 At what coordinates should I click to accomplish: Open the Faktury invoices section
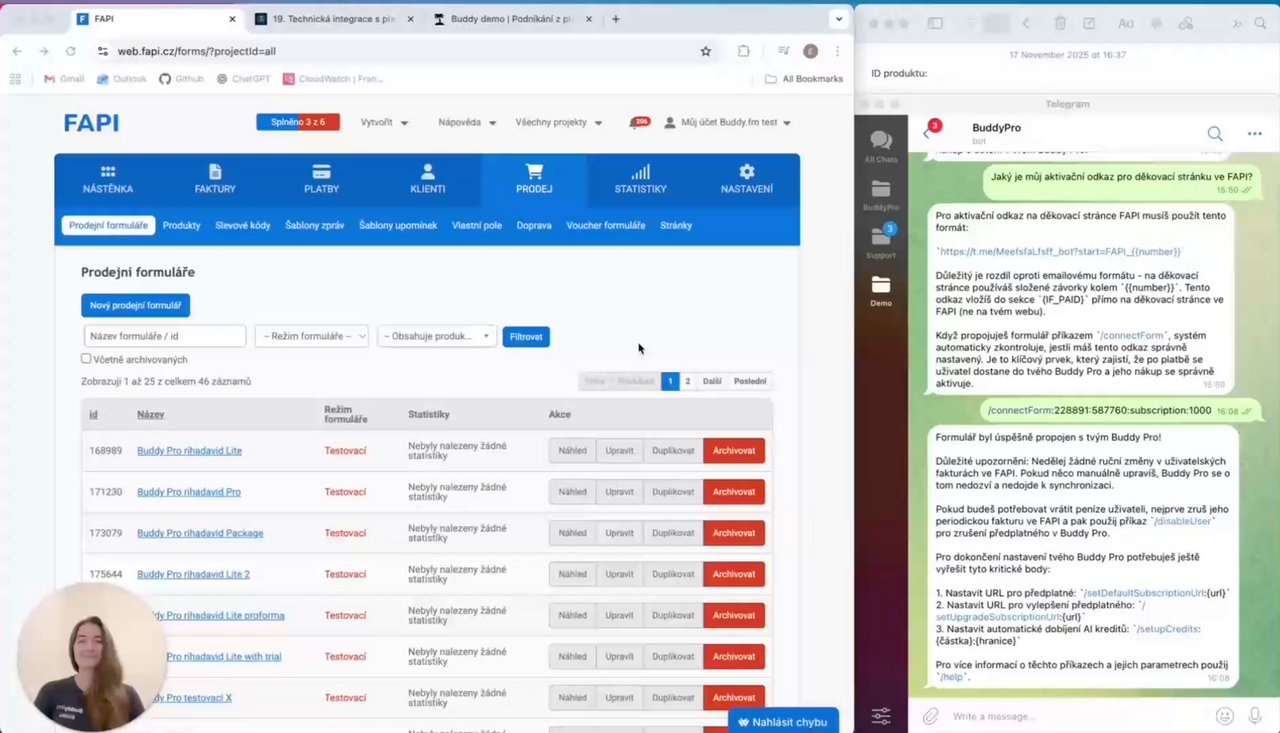pos(215,179)
